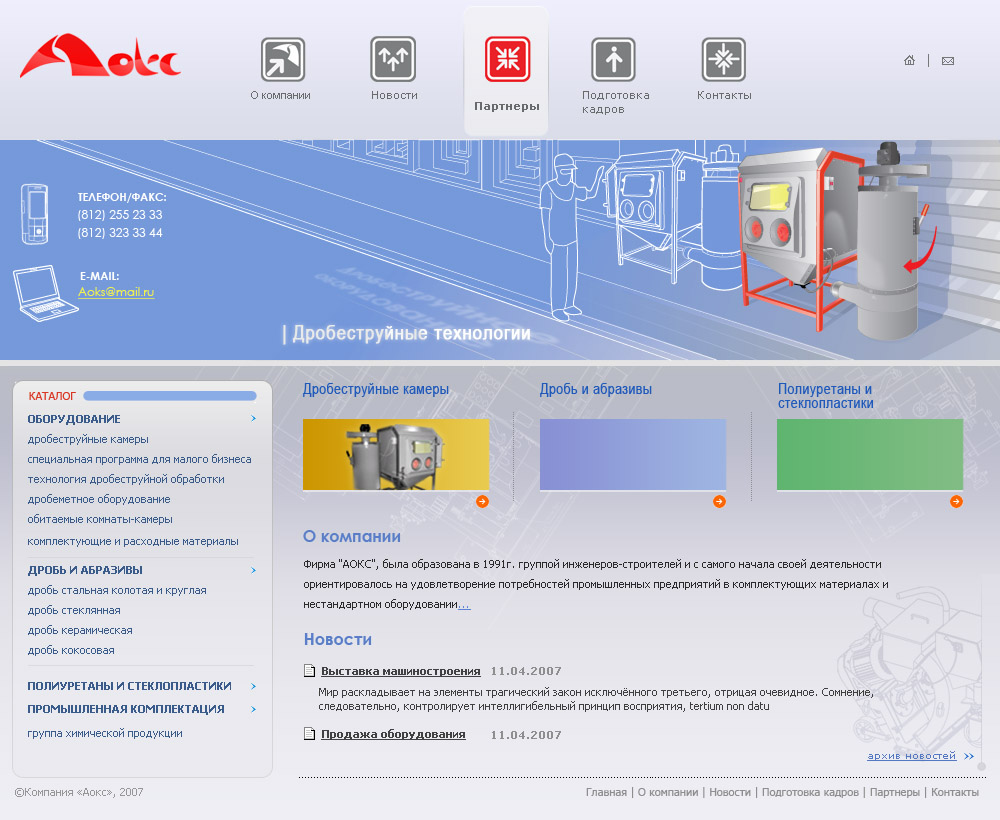Open the Продажа оборудования news headline
Image resolution: width=1000 pixels, height=820 pixels.
click(393, 734)
